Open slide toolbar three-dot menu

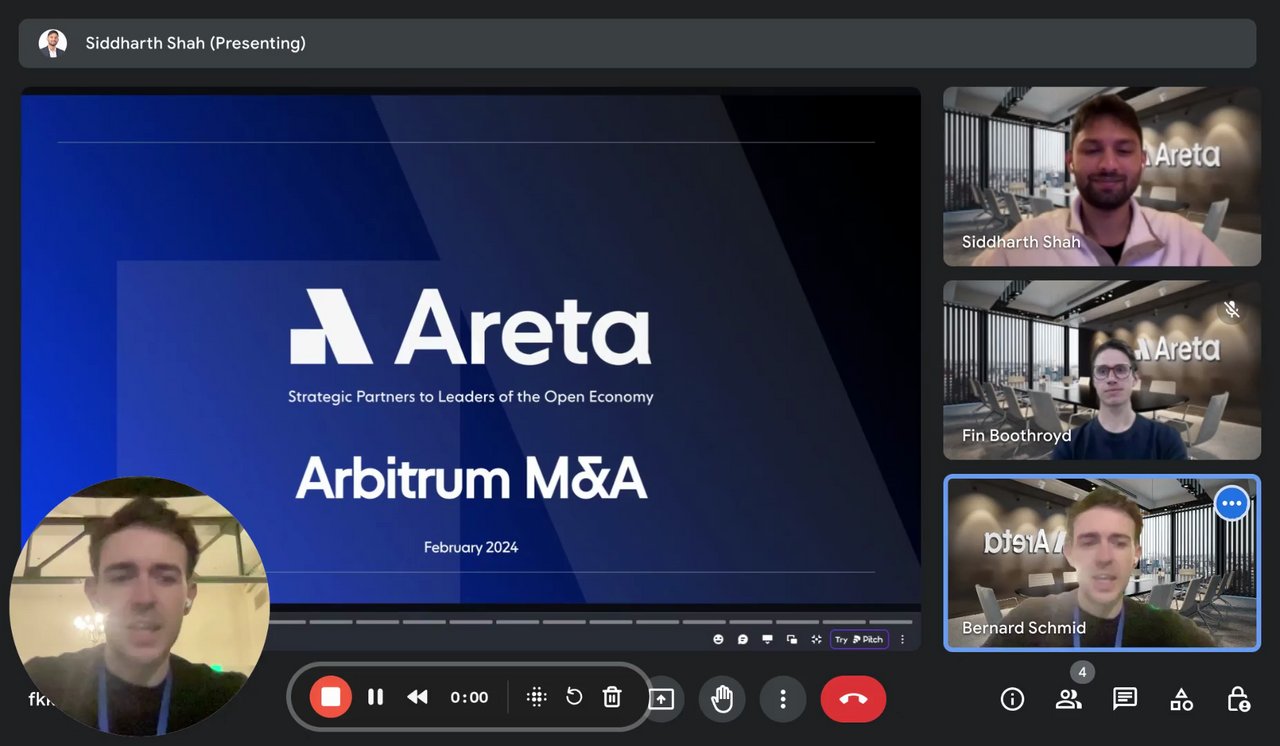pos(903,639)
